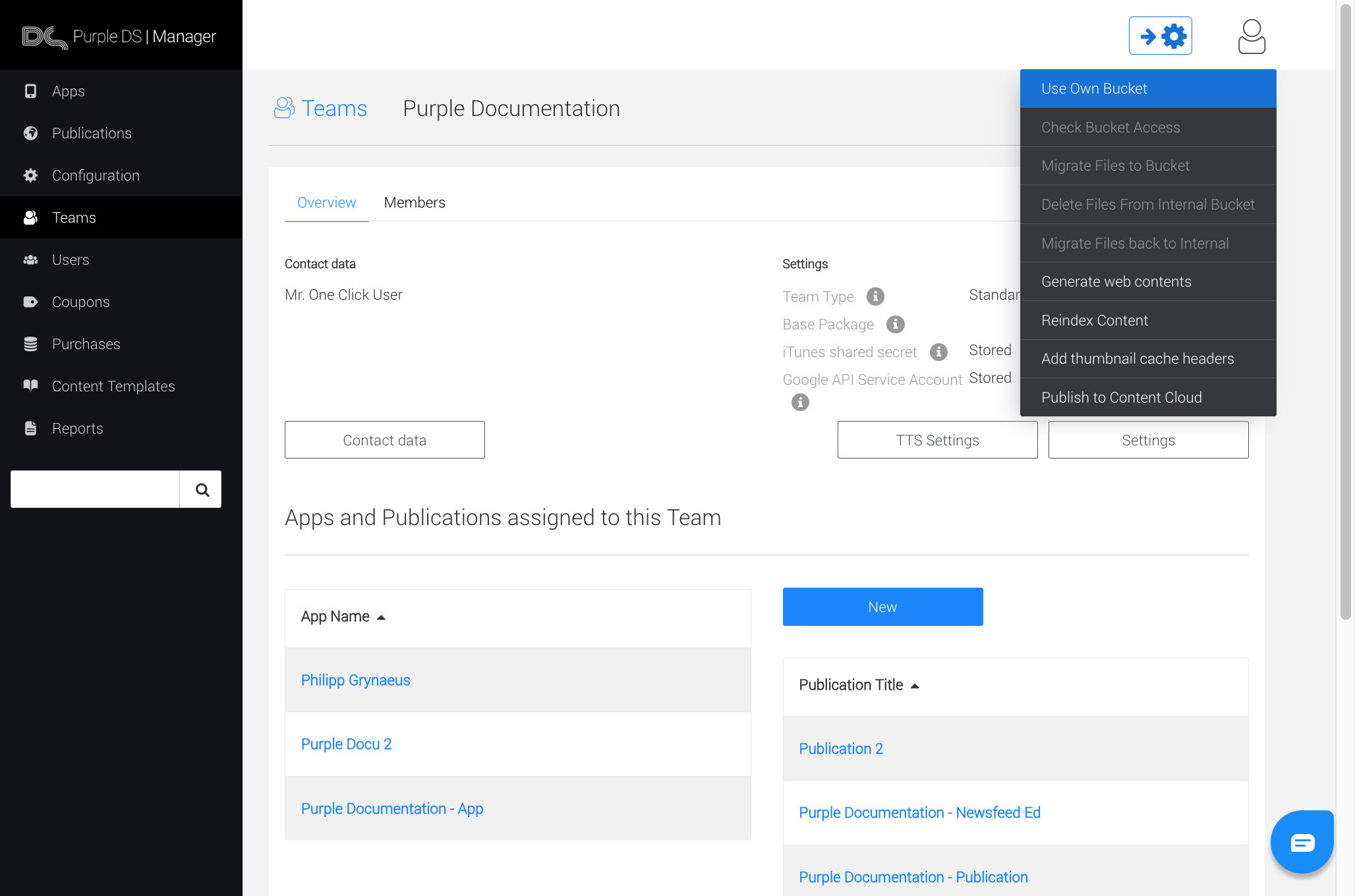The width and height of the screenshot is (1355, 896).
Task: Click the Mr. One Click User text
Action: tap(343, 294)
